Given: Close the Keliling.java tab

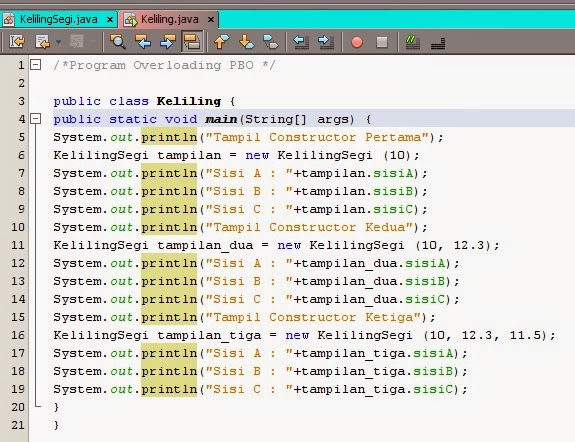Looking at the screenshot, I should (x=210, y=20).
